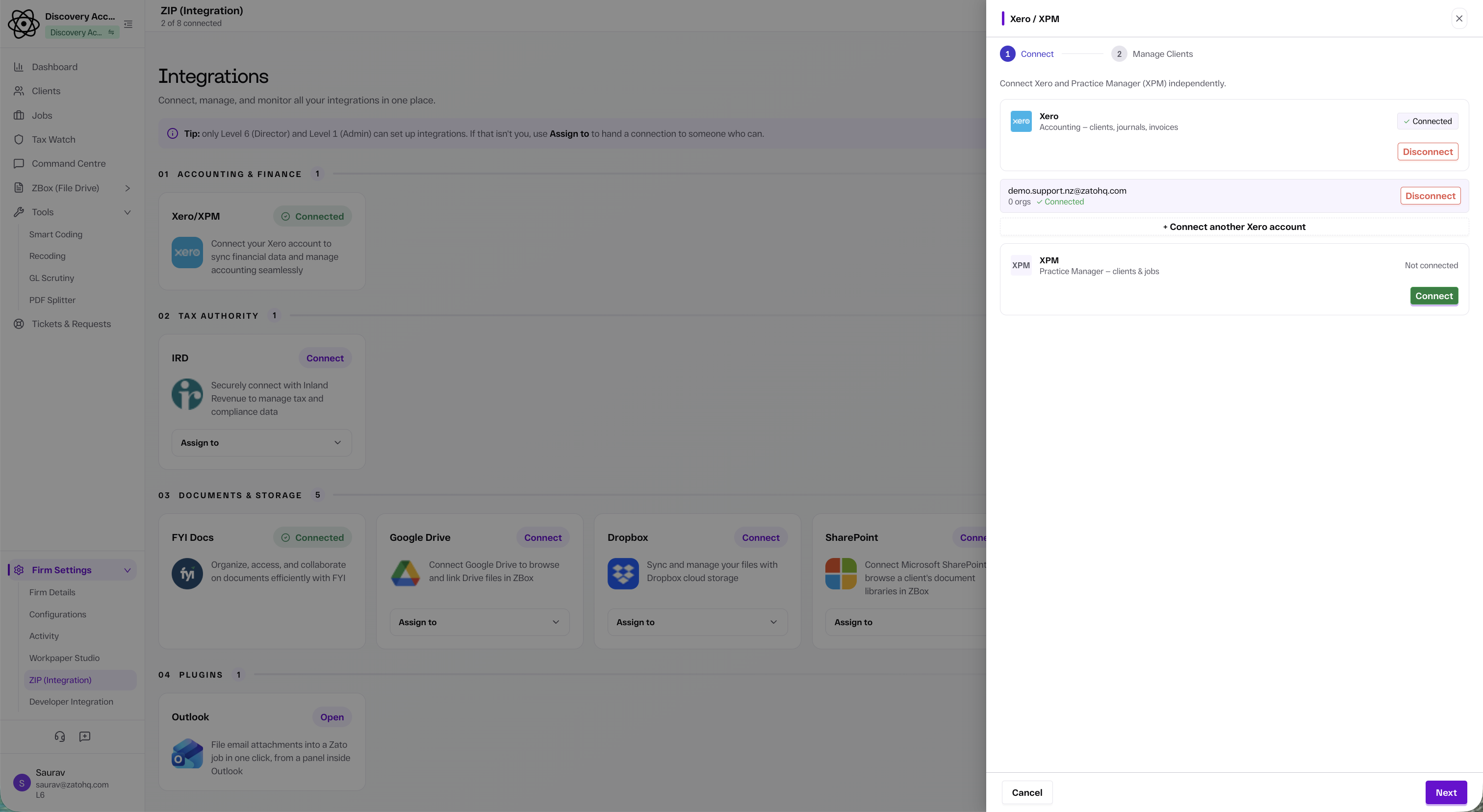The image size is (1483, 812).
Task: Cancel the Xero / XPM setup
Action: (x=1026, y=792)
